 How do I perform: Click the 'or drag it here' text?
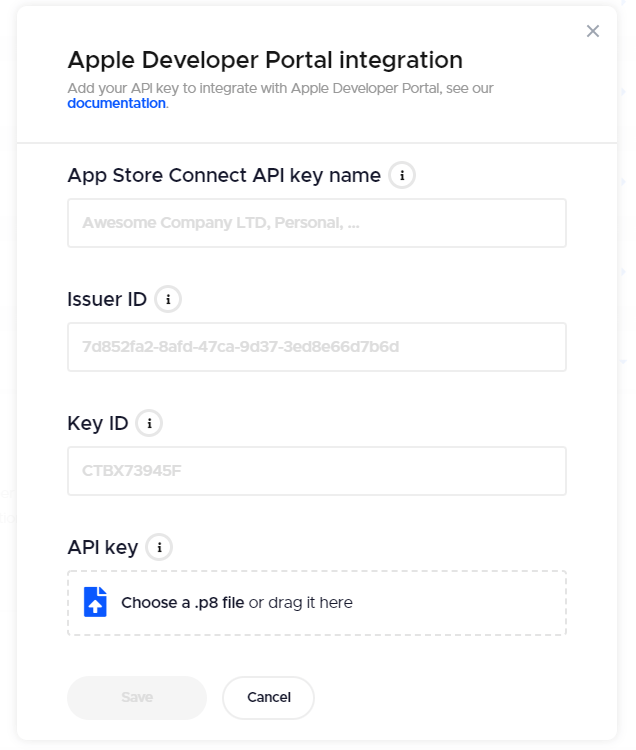tap(301, 603)
